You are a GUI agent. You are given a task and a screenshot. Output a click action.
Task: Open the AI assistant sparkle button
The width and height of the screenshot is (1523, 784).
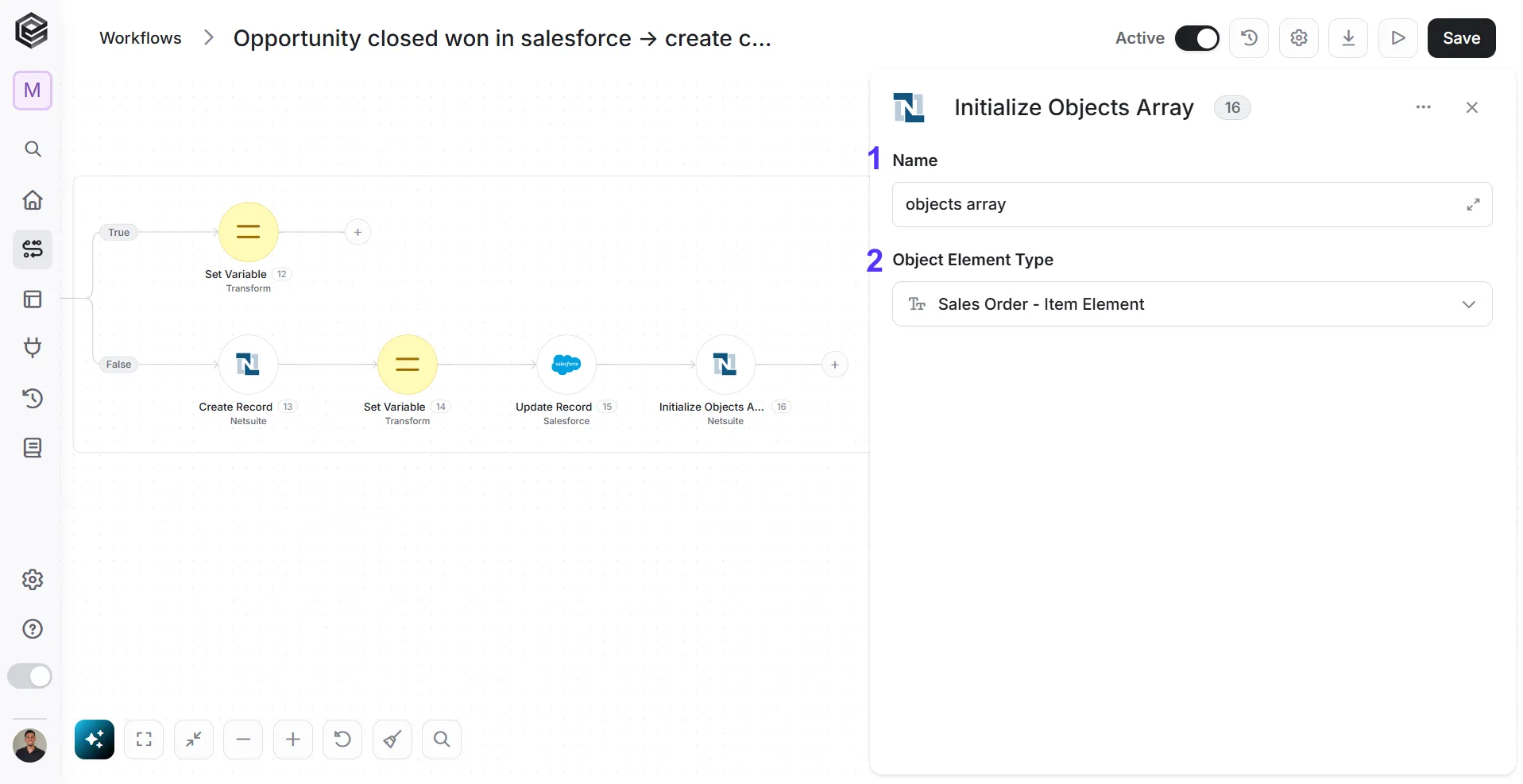[x=95, y=740]
